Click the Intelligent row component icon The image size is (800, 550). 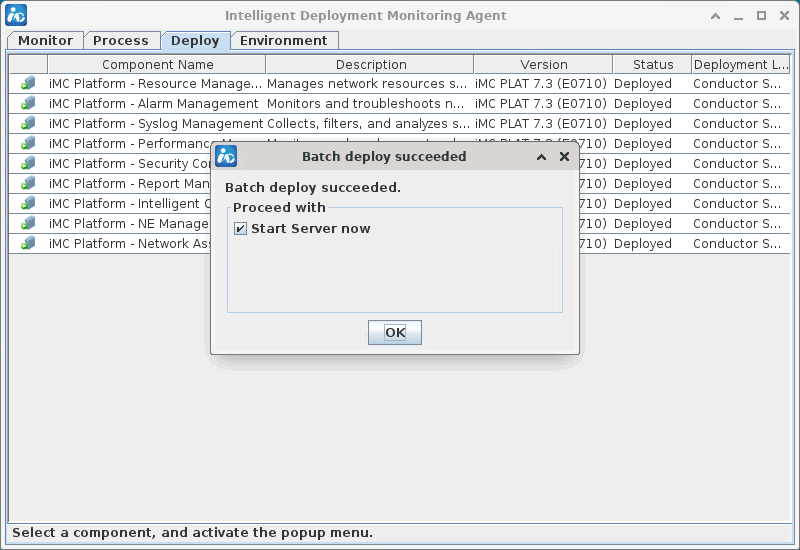coord(28,204)
